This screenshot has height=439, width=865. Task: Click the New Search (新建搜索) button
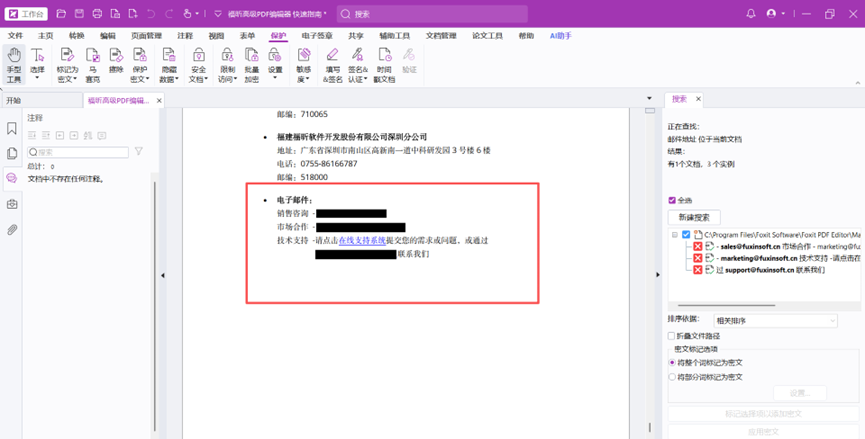point(694,217)
